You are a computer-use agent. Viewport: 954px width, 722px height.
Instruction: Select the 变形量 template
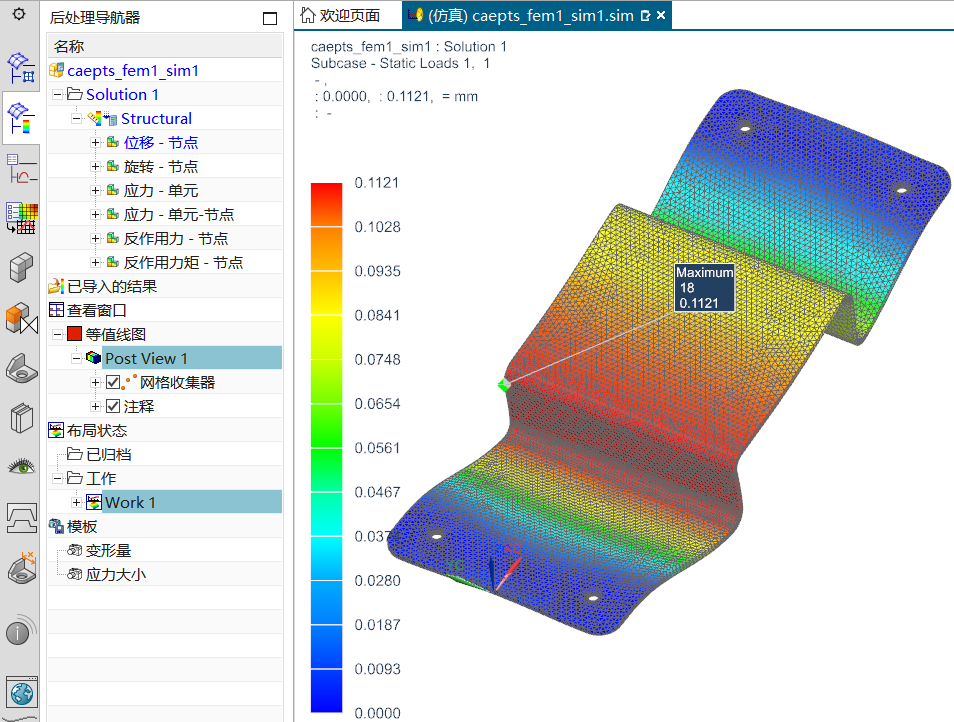[165, 550]
